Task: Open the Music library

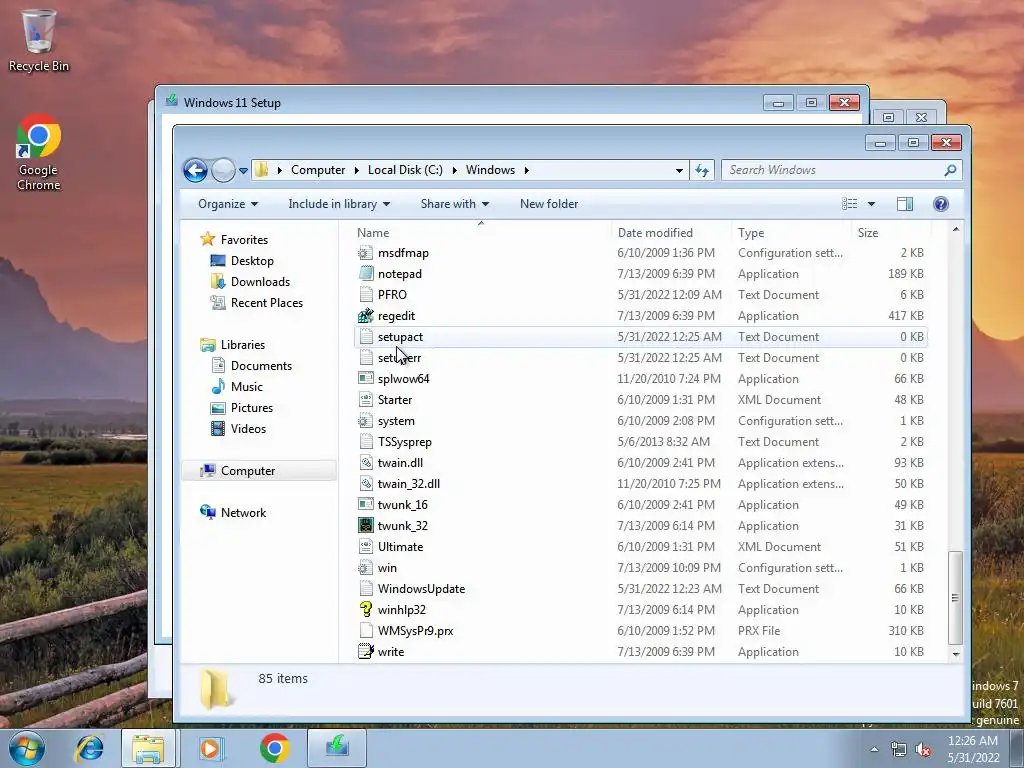Action: click(246, 387)
